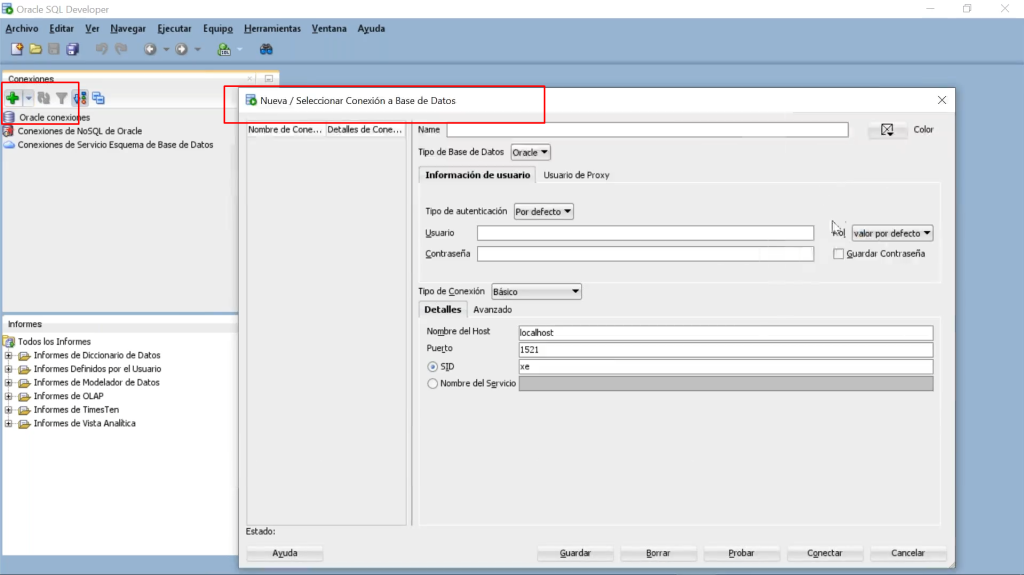
Task: Open the Tipo de autenticación dropdown
Action: (x=543, y=211)
